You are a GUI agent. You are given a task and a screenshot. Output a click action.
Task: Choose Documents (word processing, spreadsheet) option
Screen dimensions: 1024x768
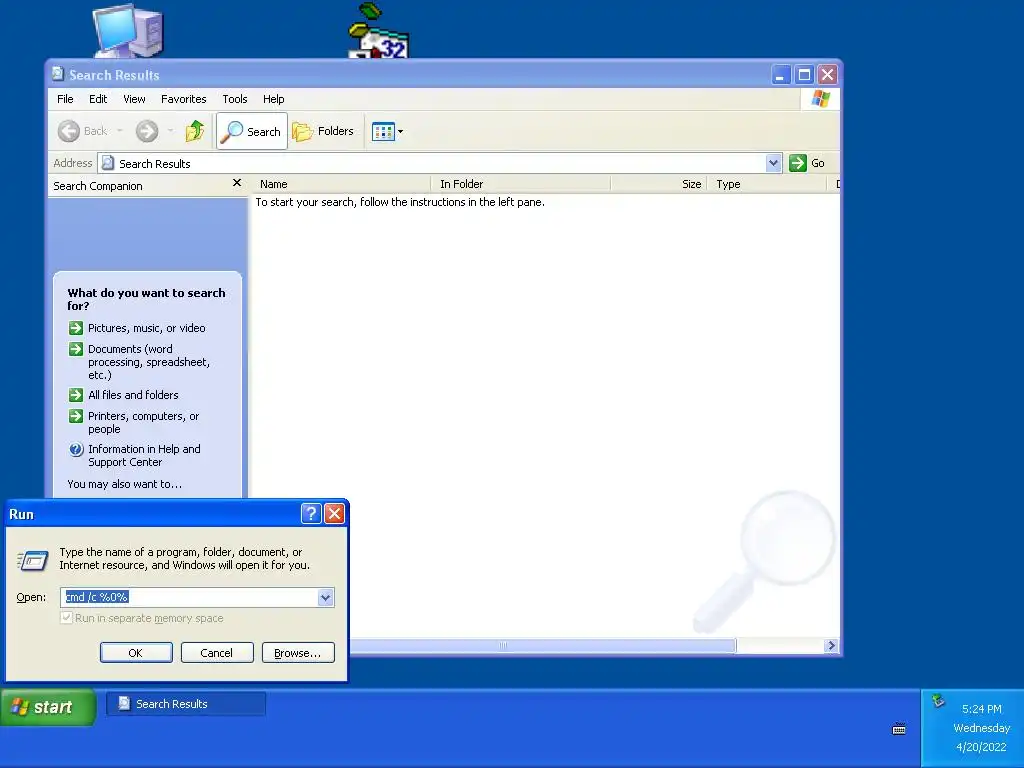pos(149,362)
